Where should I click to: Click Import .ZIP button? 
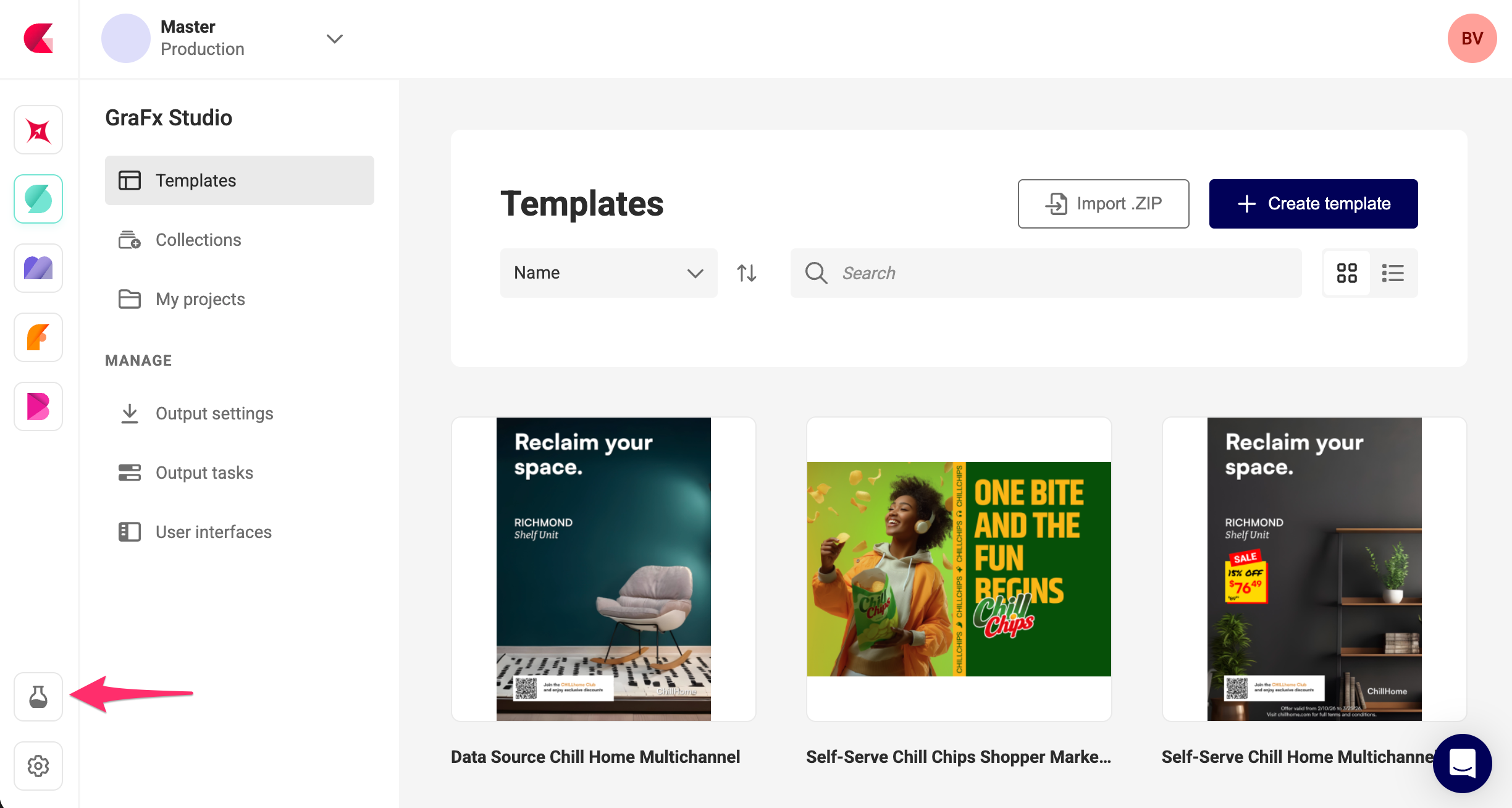click(1103, 203)
